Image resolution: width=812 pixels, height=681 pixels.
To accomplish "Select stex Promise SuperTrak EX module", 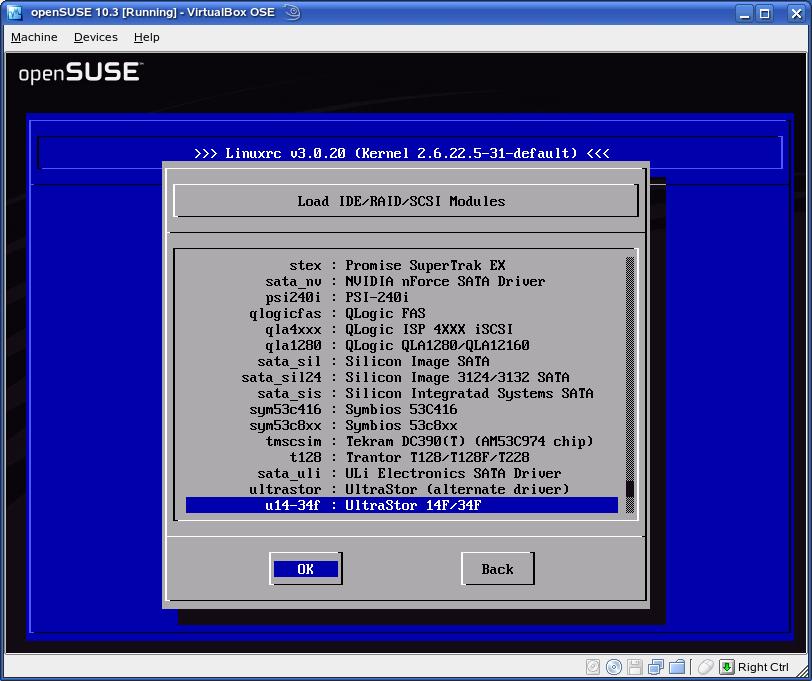I will click(x=402, y=265).
